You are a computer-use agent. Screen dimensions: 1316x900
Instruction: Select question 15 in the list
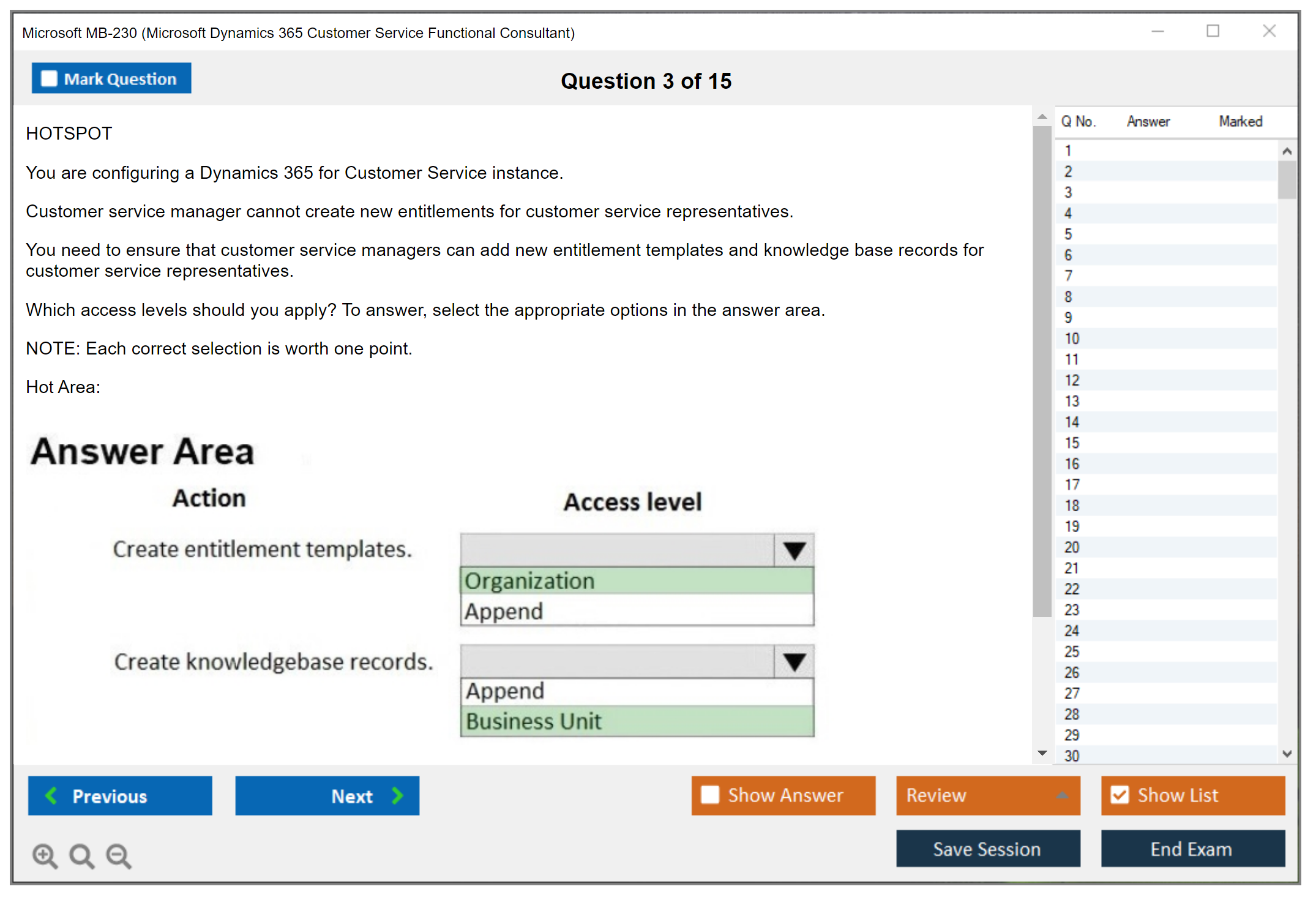click(1072, 443)
